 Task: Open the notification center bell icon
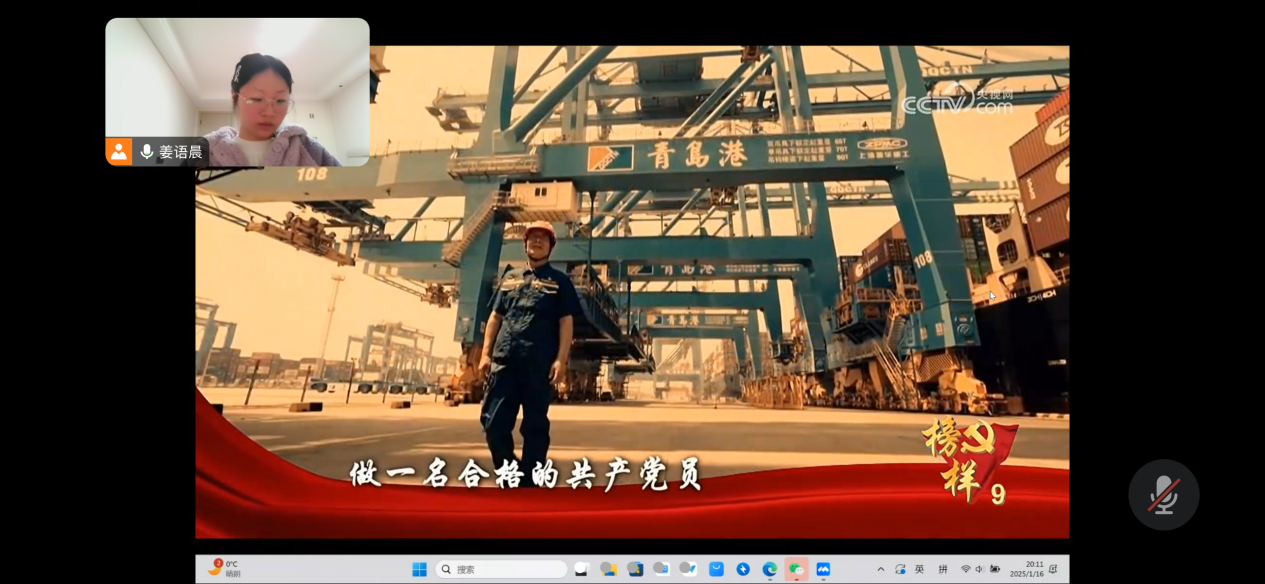click(x=1053, y=569)
